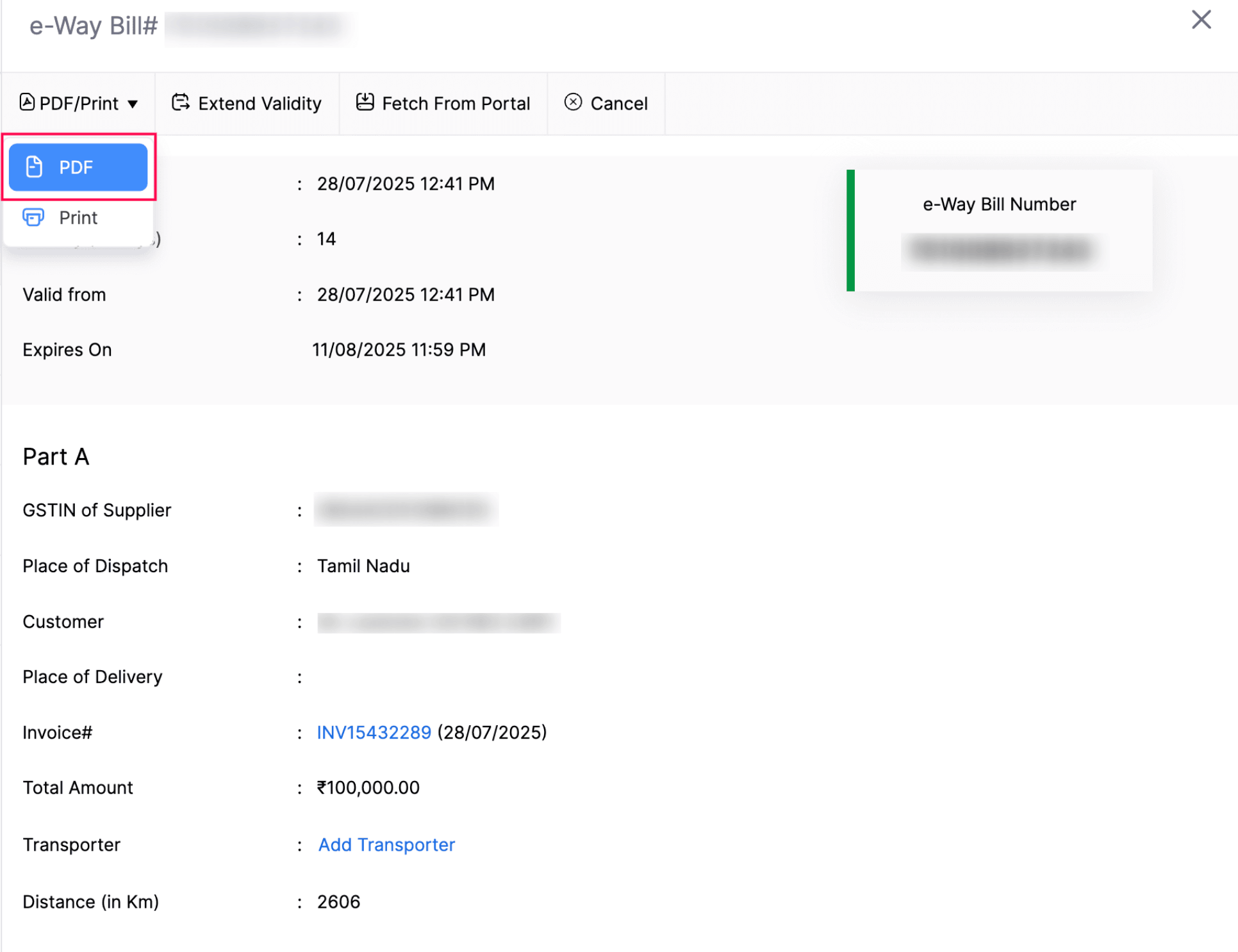Click Add Transporter link
This screenshot has height=952, width=1238.
[x=386, y=844]
